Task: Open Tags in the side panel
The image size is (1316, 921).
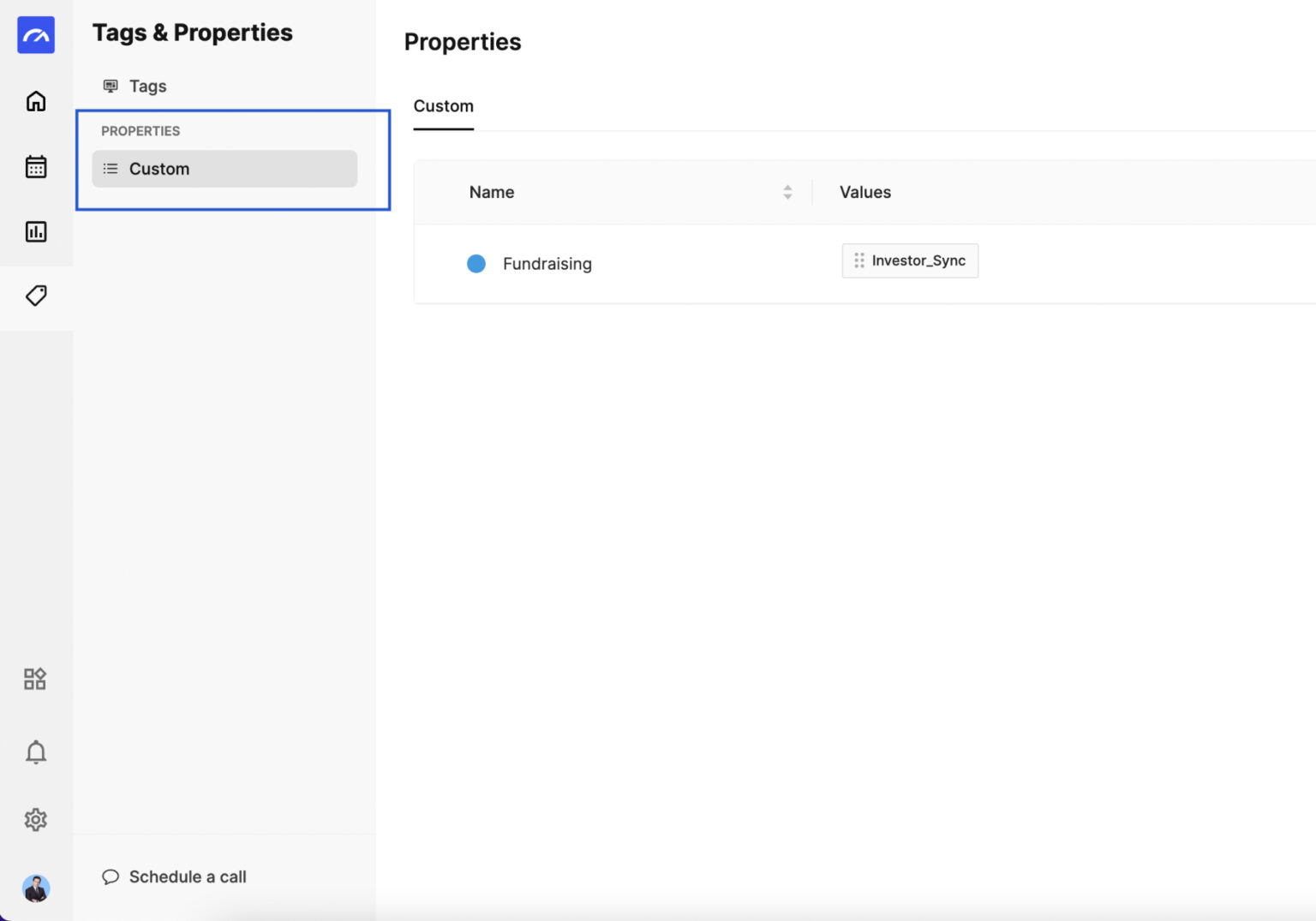Action: 147,86
